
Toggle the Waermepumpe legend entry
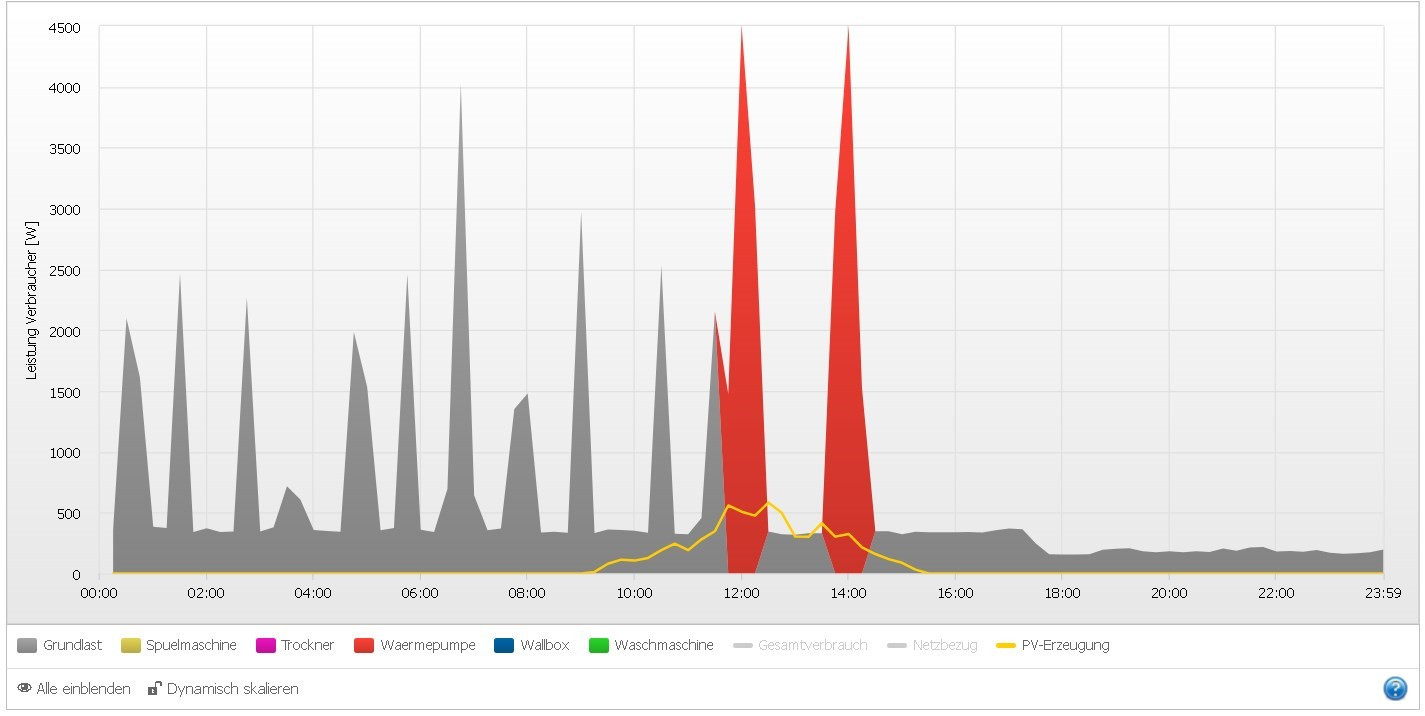[x=414, y=645]
